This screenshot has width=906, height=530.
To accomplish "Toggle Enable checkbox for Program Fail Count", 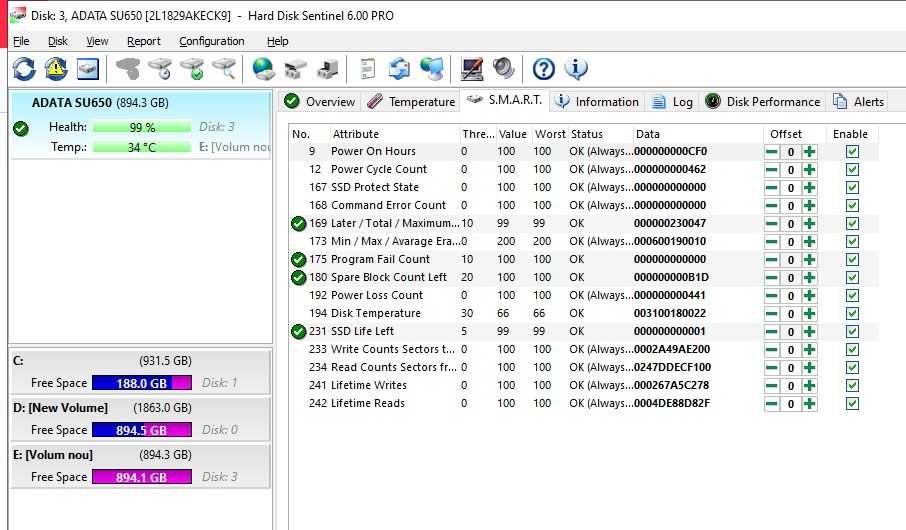I will 852,260.
